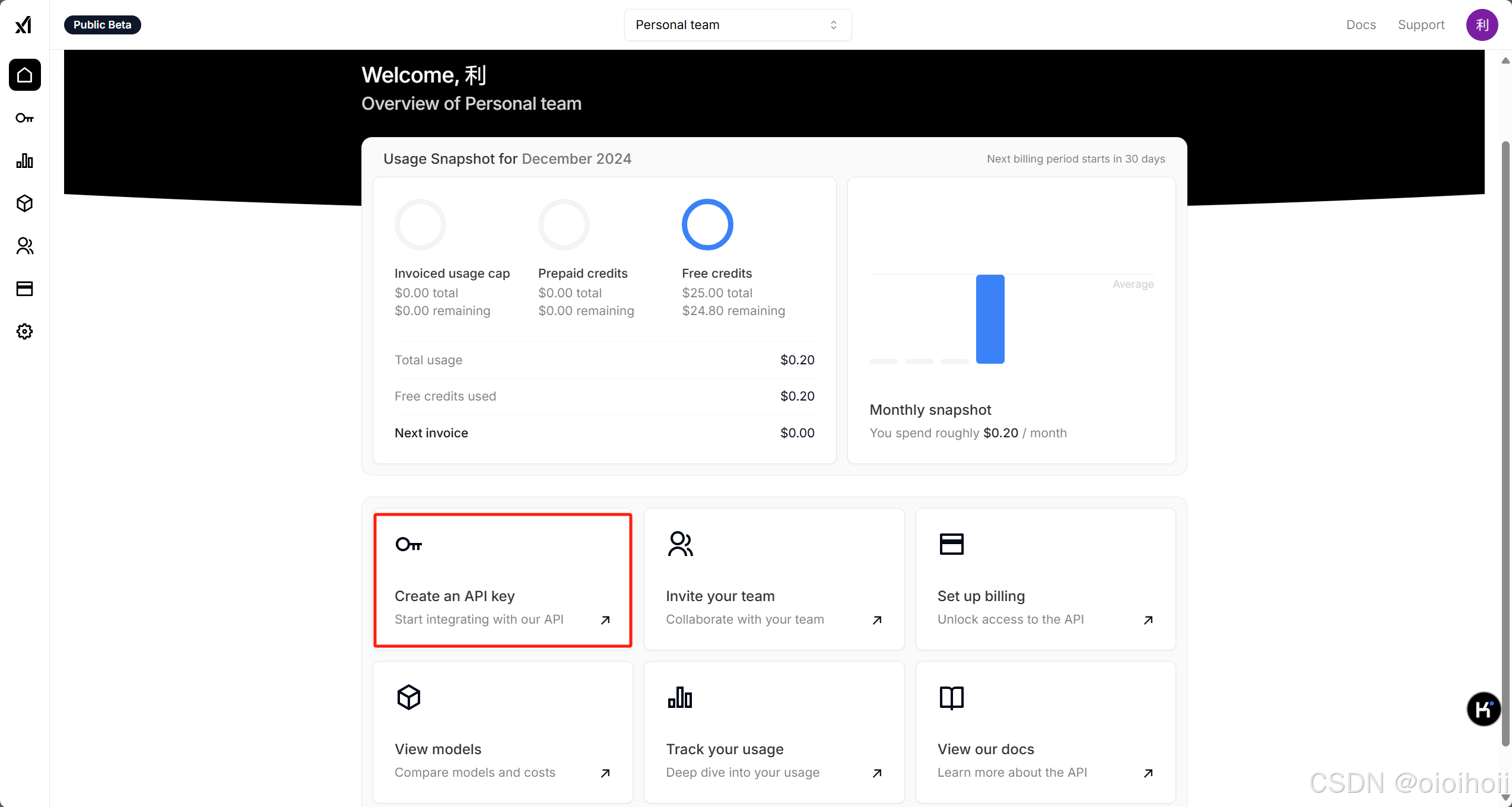Open the Docs link
The height and width of the screenshot is (807, 1512).
tap(1361, 25)
